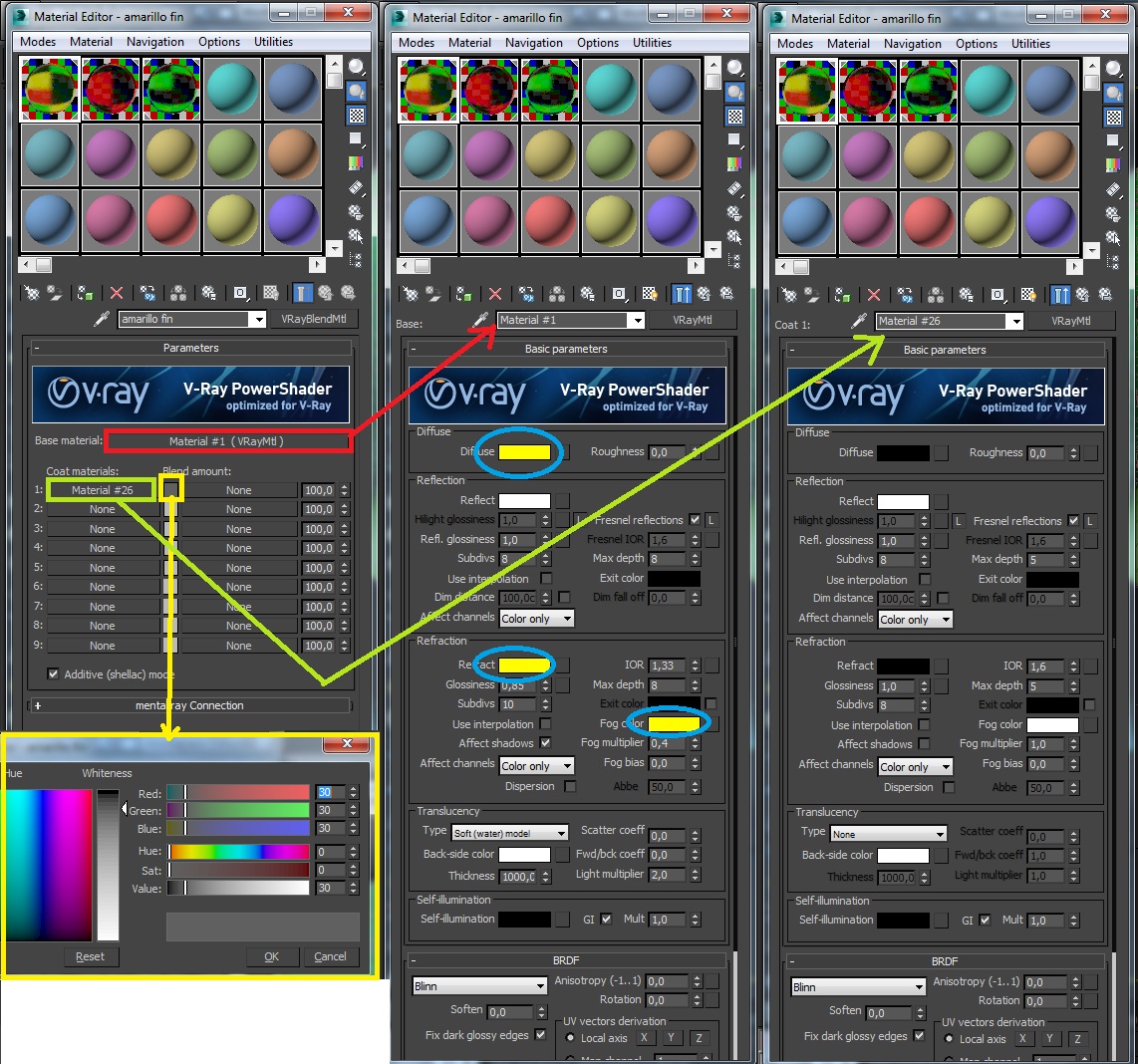
Task: Click red X Reset Material icon in middle editor
Action: pos(495,294)
